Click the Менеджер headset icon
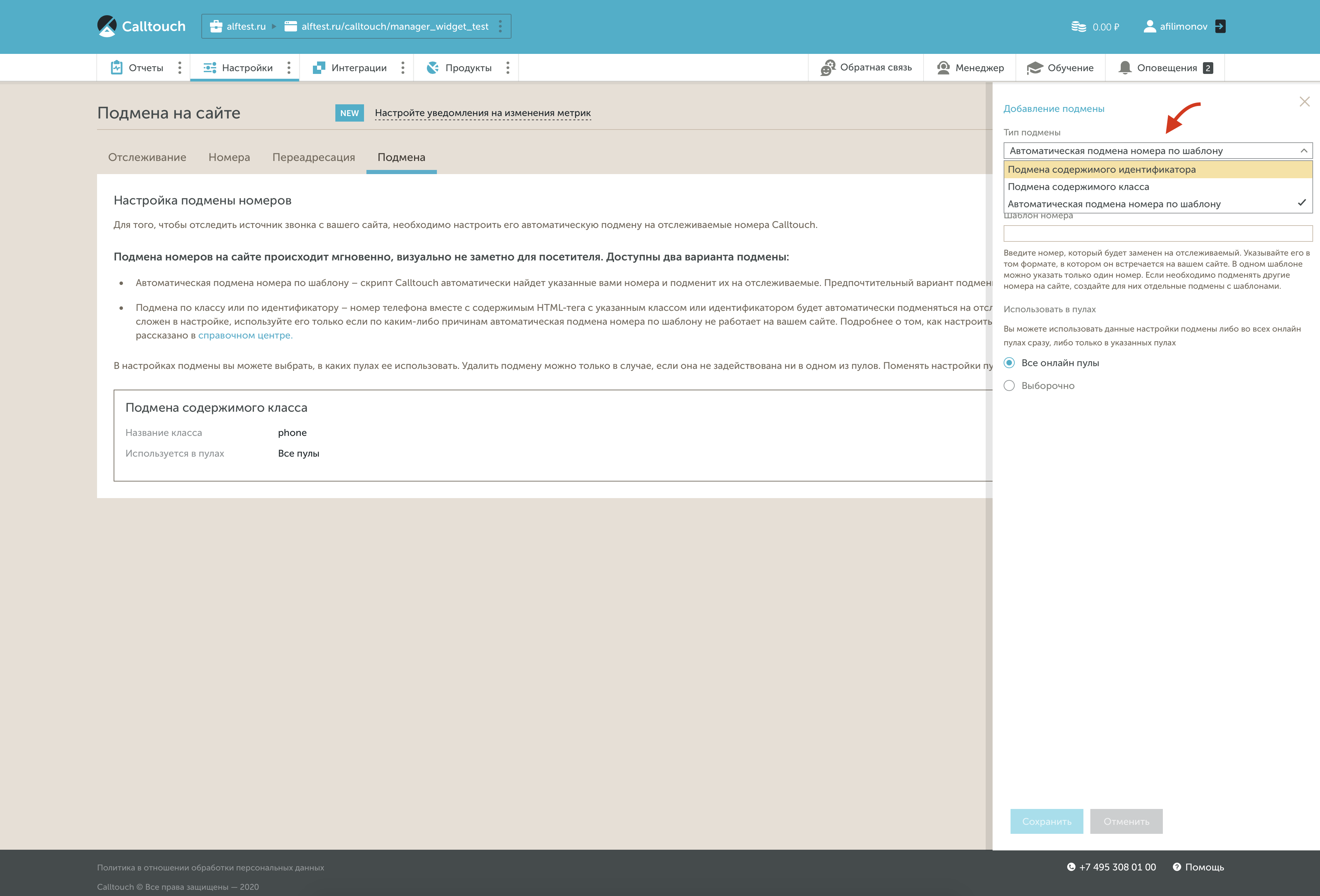This screenshot has width=1320, height=896. pyautogui.click(x=944, y=68)
